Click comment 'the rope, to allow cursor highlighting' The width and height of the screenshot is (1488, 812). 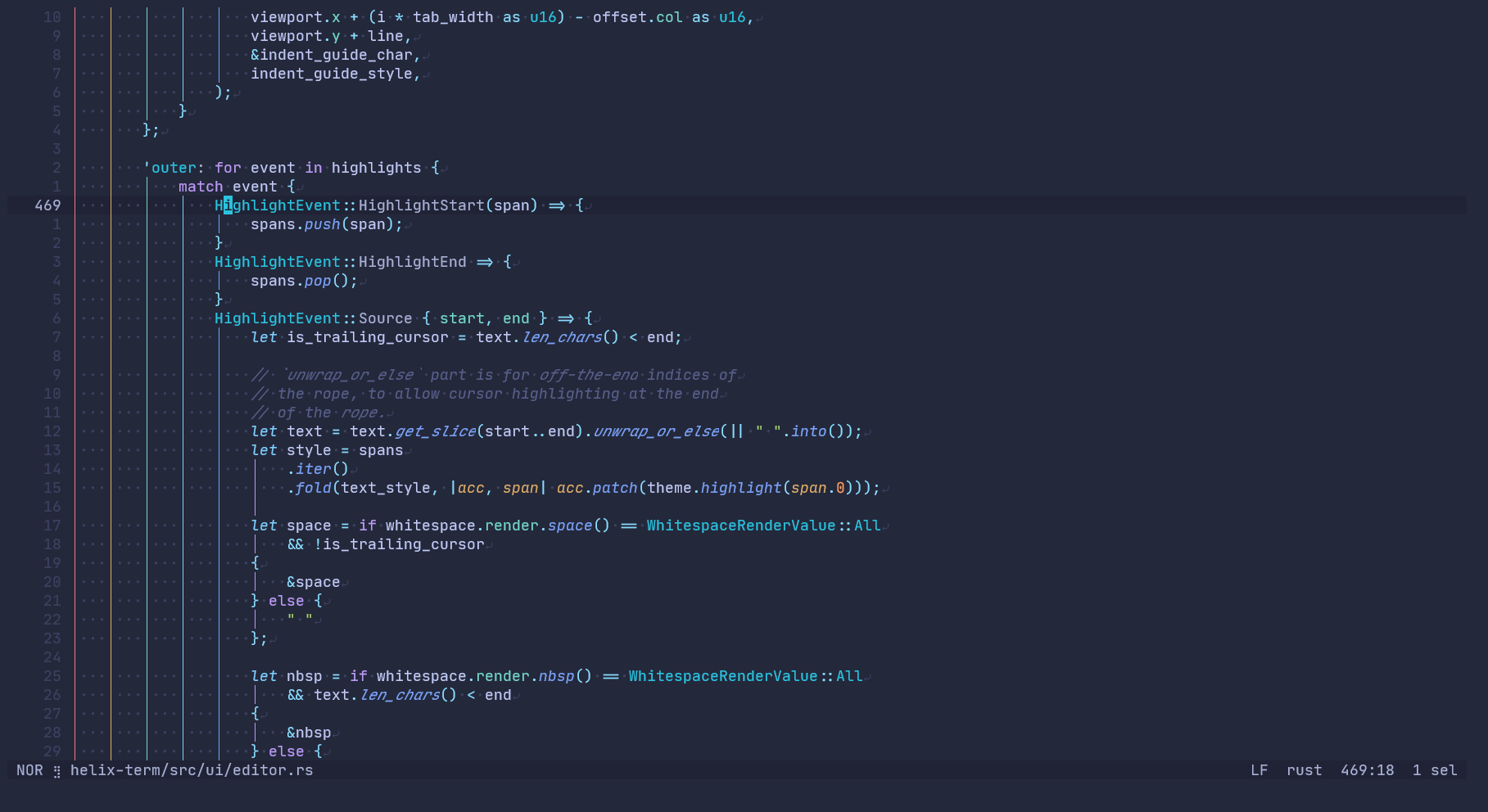click(x=449, y=394)
